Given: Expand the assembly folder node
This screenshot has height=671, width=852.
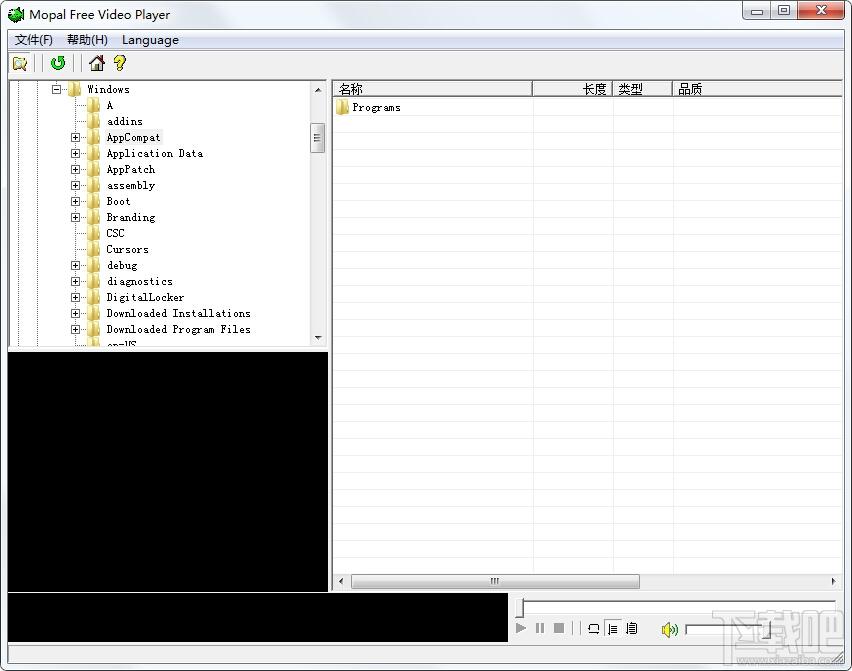Looking at the screenshot, I should tap(76, 185).
